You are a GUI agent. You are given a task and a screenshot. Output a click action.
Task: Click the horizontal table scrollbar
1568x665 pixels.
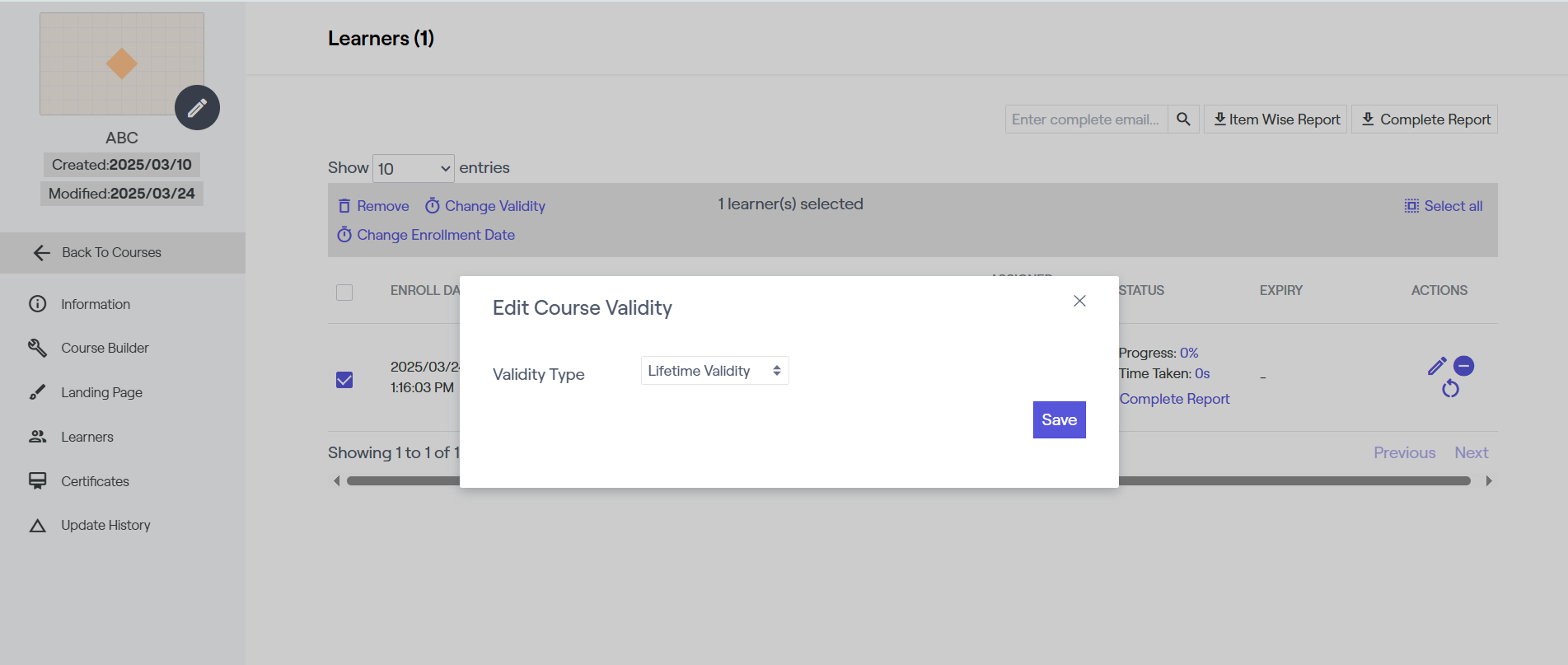point(1294,480)
